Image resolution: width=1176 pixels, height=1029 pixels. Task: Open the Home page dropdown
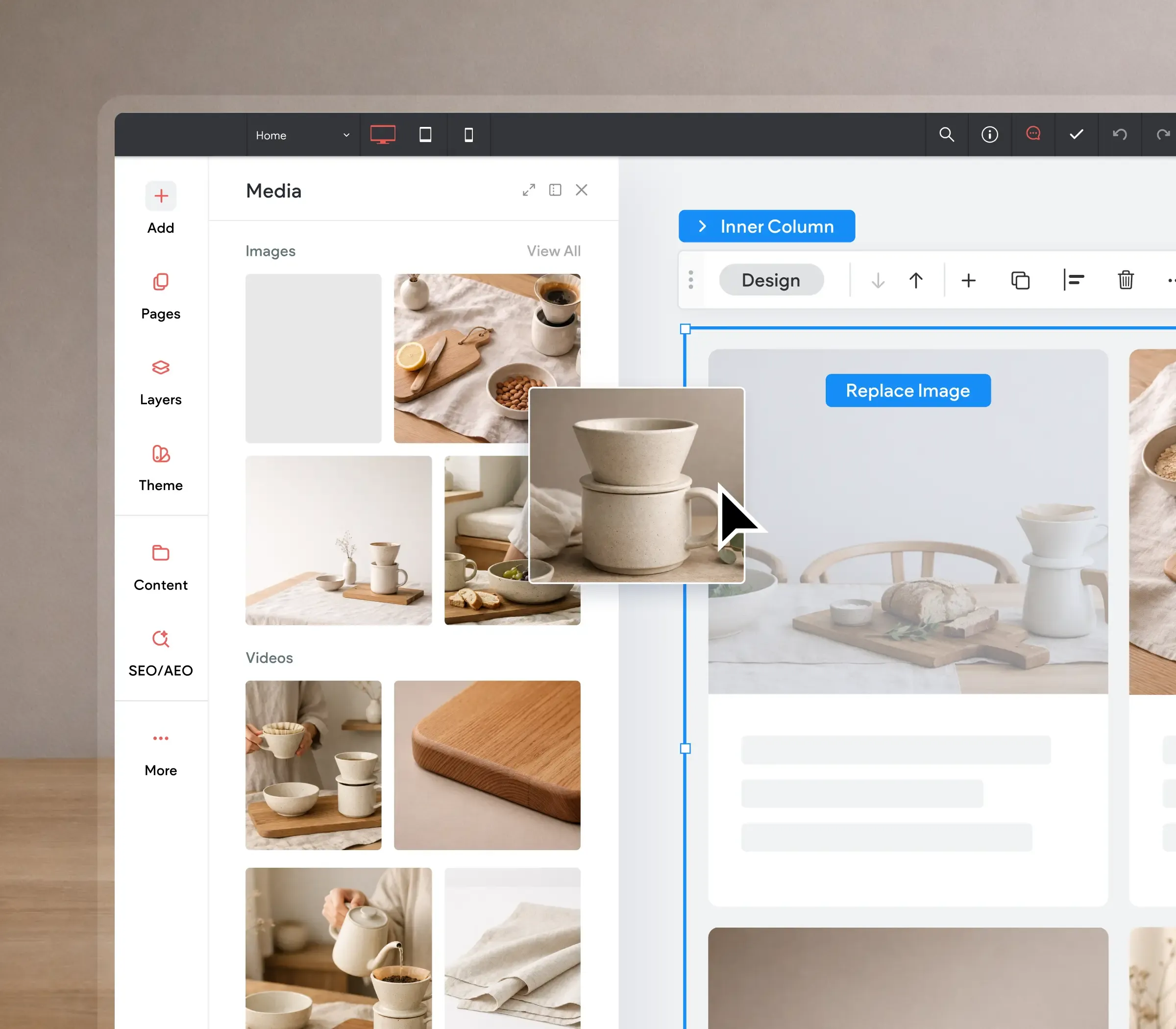coord(303,135)
